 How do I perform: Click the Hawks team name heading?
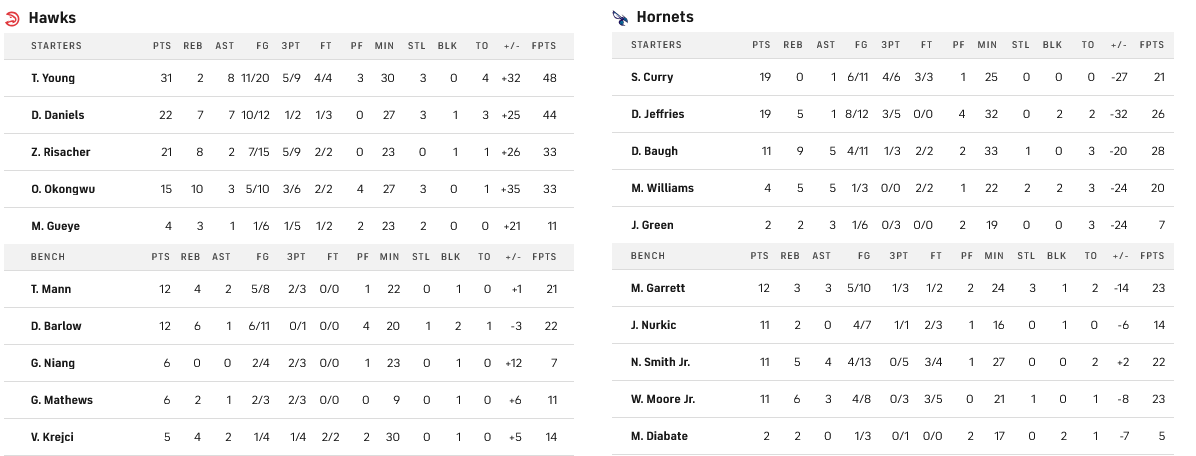52,18
